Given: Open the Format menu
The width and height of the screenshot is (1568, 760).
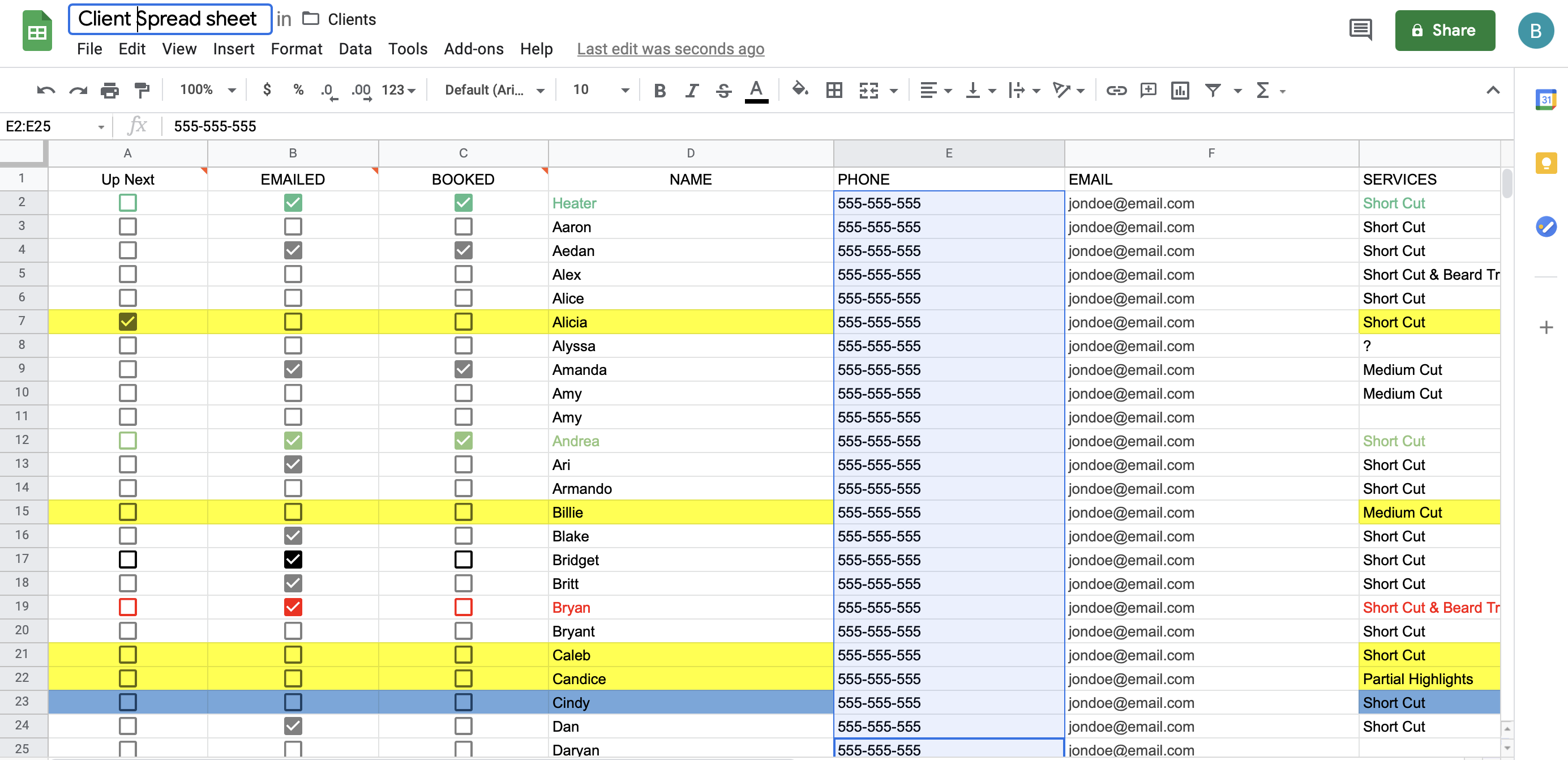Looking at the screenshot, I should pyautogui.click(x=296, y=49).
